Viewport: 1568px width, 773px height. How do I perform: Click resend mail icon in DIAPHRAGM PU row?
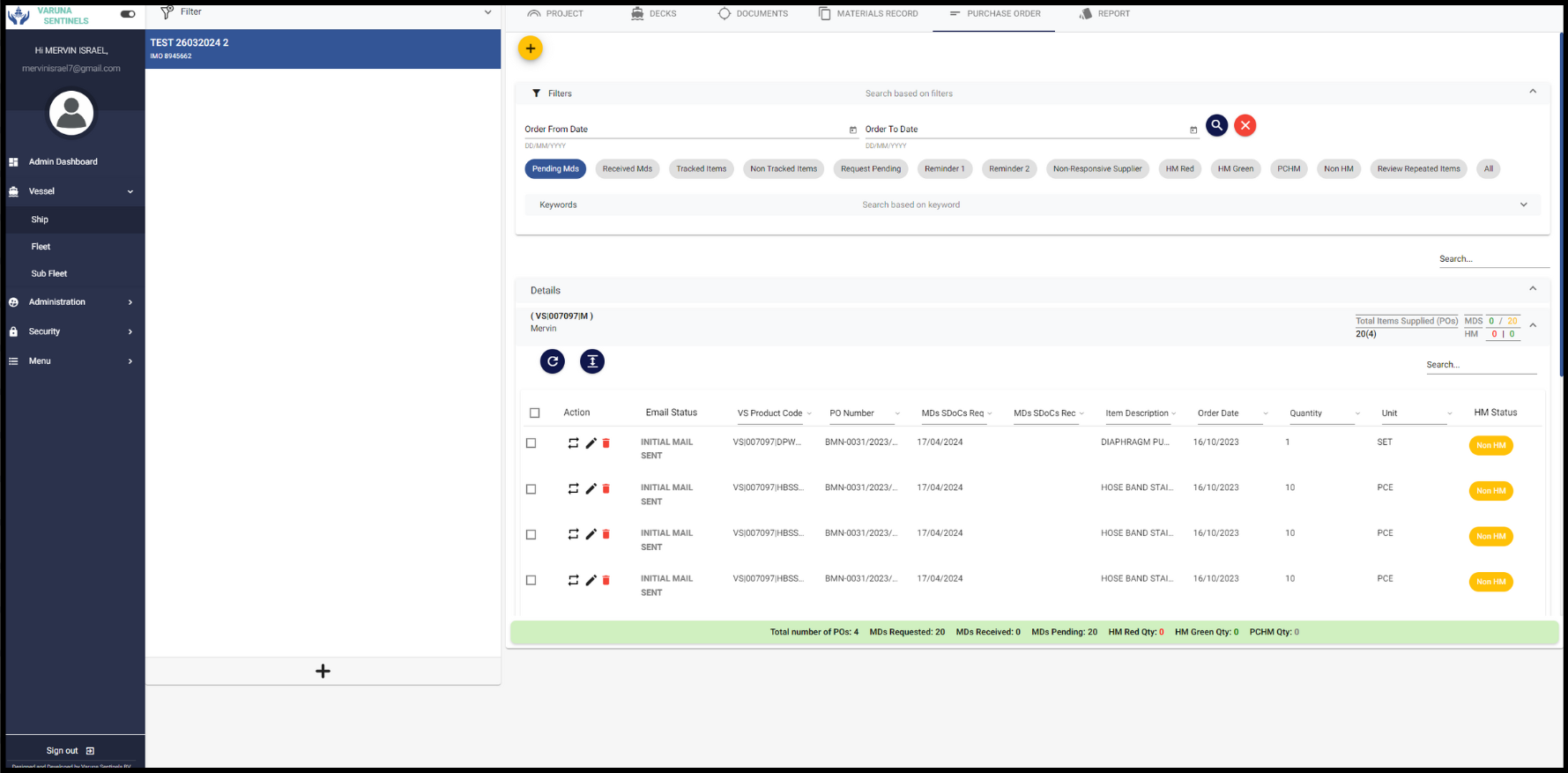point(573,442)
